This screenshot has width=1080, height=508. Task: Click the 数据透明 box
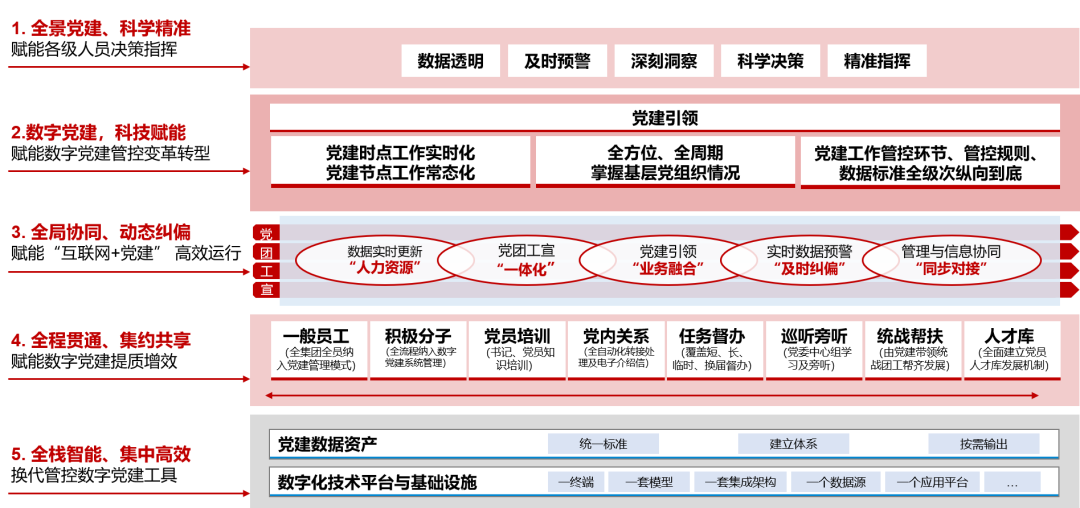[x=450, y=61]
